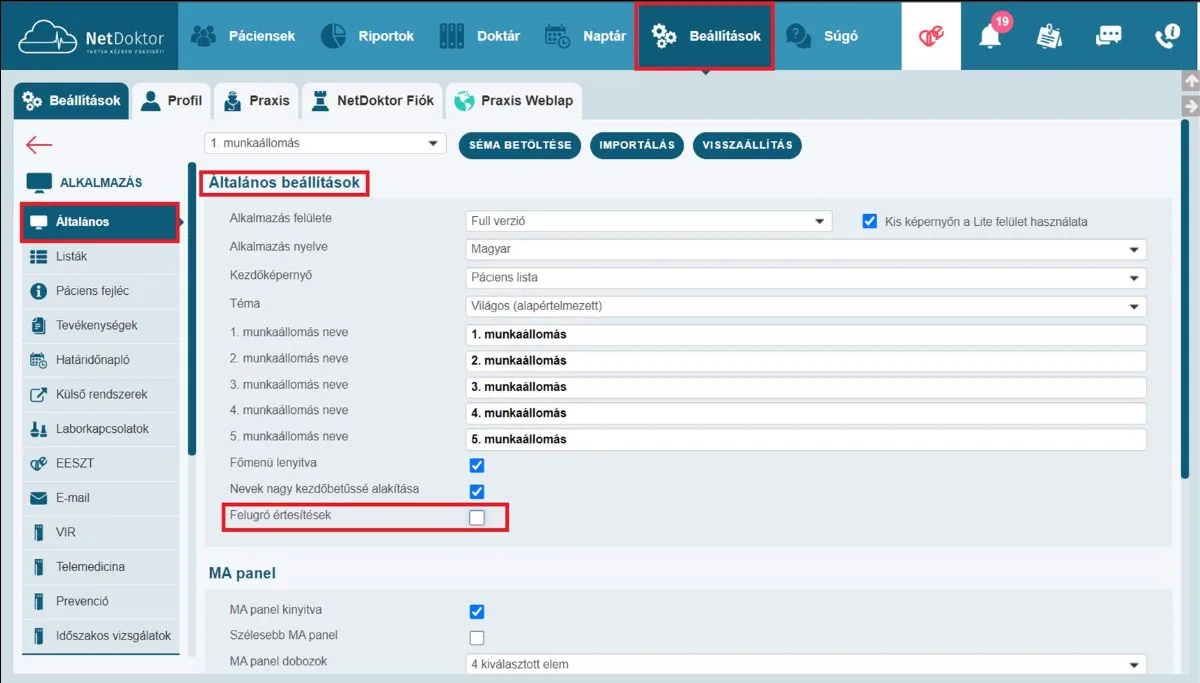Click the SÉMA BETÖLTÉSE button
The width and height of the screenshot is (1200, 683).
(520, 145)
